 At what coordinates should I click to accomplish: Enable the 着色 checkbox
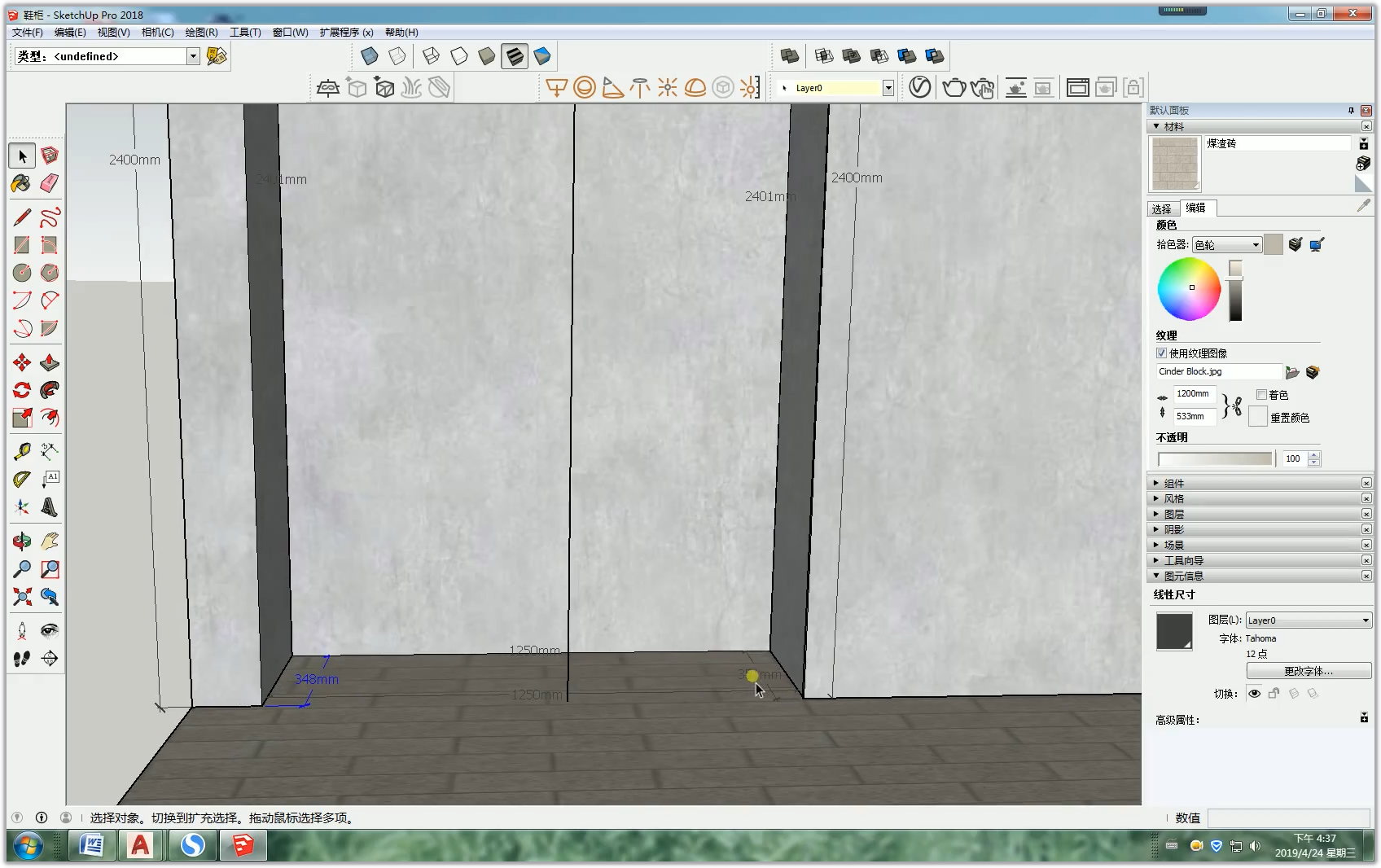[x=1261, y=395]
